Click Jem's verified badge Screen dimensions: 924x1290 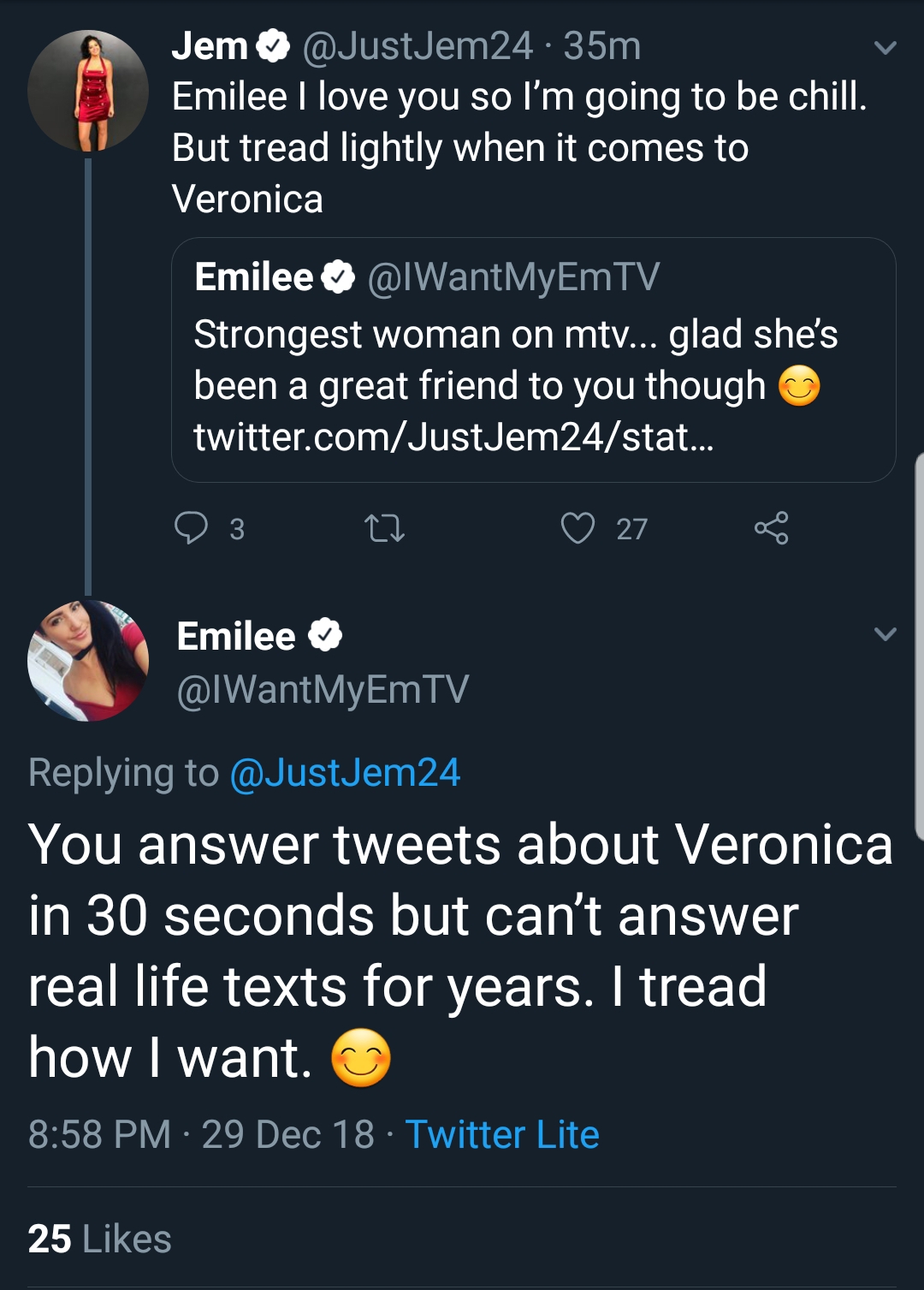(x=273, y=45)
